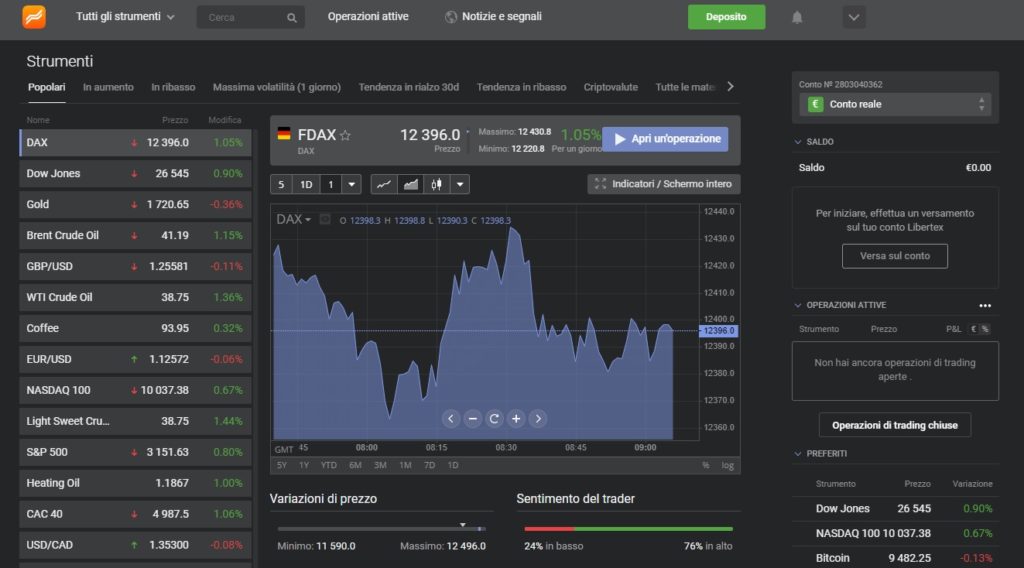Click the green Deposito button
The image size is (1024, 568).
(726, 17)
